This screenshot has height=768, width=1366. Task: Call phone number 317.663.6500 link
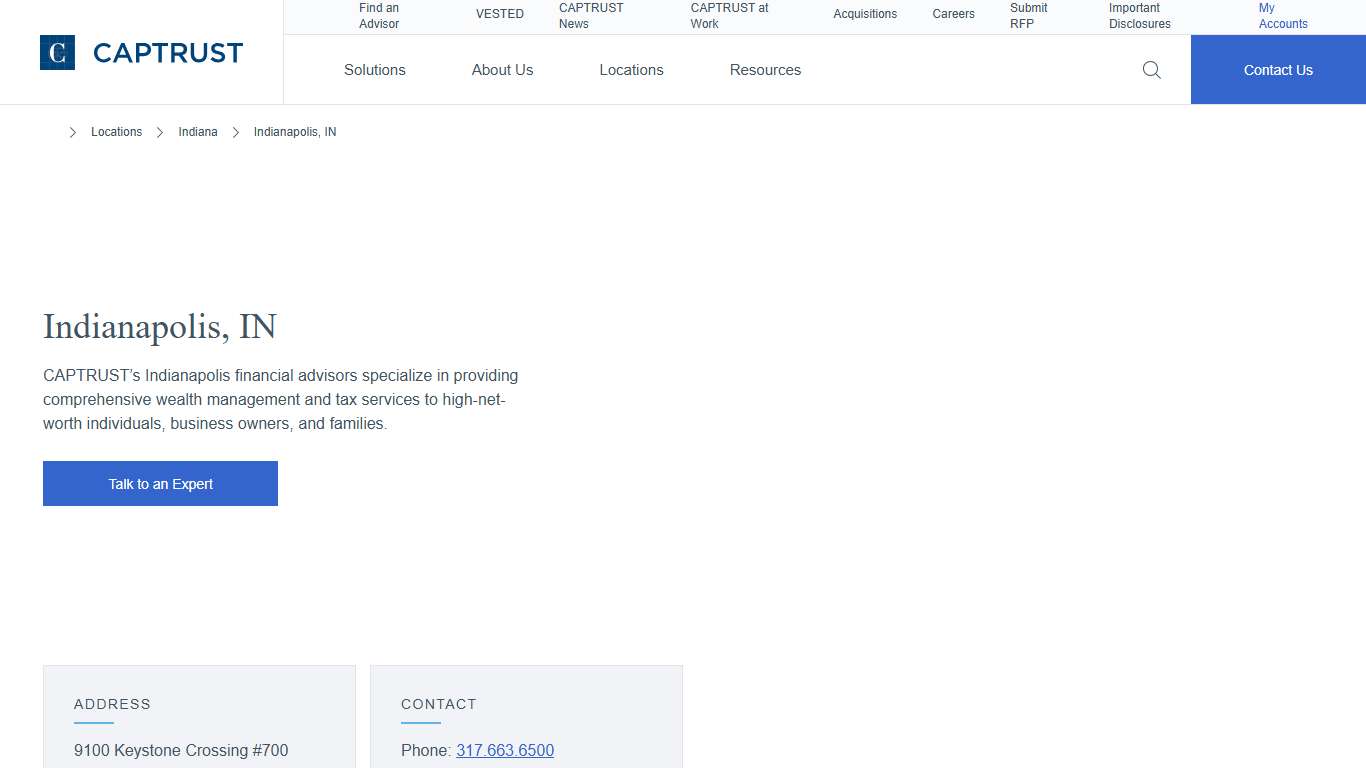click(x=505, y=750)
